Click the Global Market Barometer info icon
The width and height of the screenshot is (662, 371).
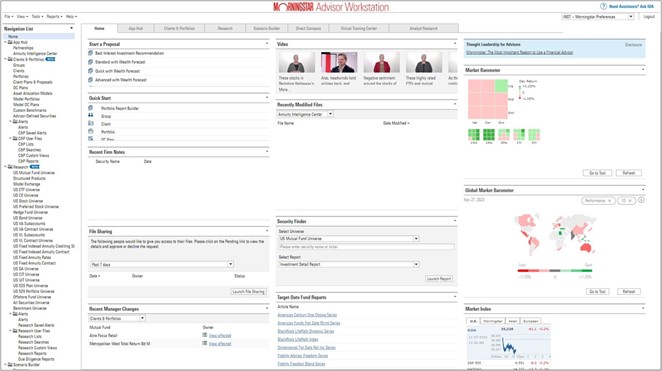pyautogui.click(x=641, y=200)
